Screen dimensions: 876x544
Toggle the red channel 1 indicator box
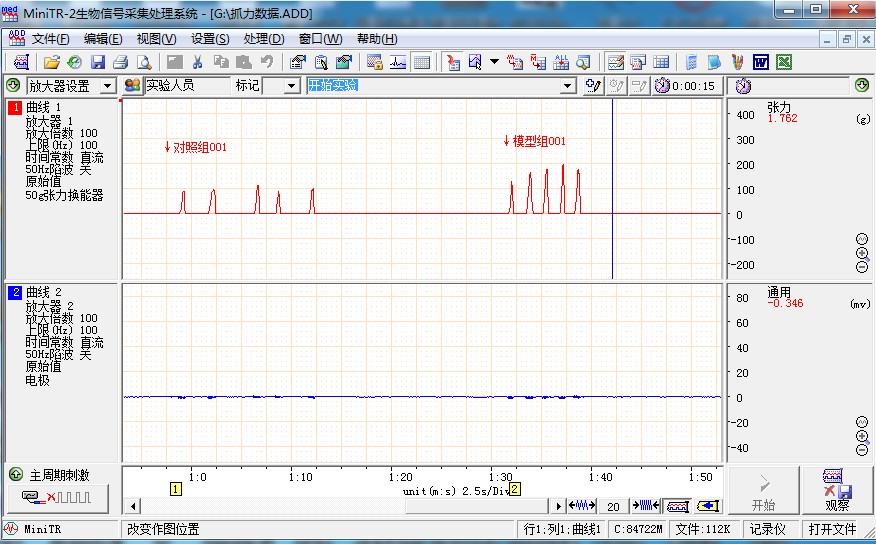coord(15,107)
